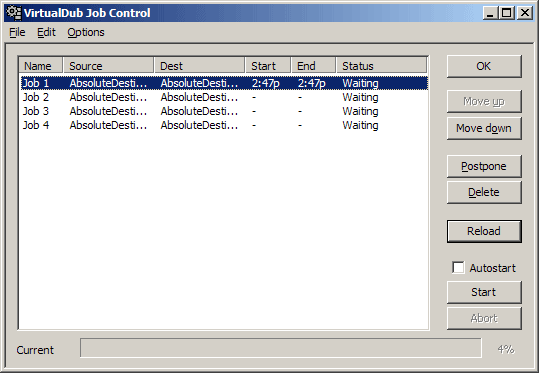Click the Status column header

(382, 66)
